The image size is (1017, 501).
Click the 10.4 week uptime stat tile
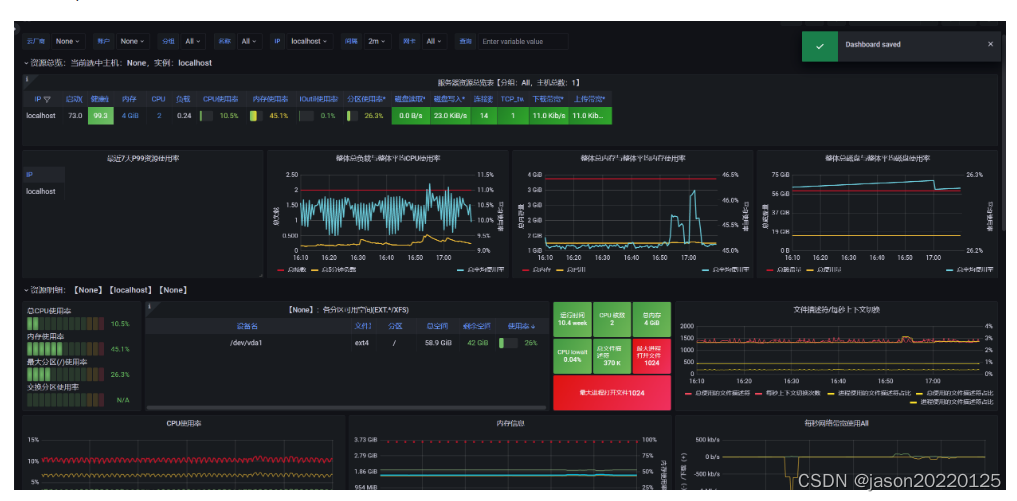coord(572,319)
